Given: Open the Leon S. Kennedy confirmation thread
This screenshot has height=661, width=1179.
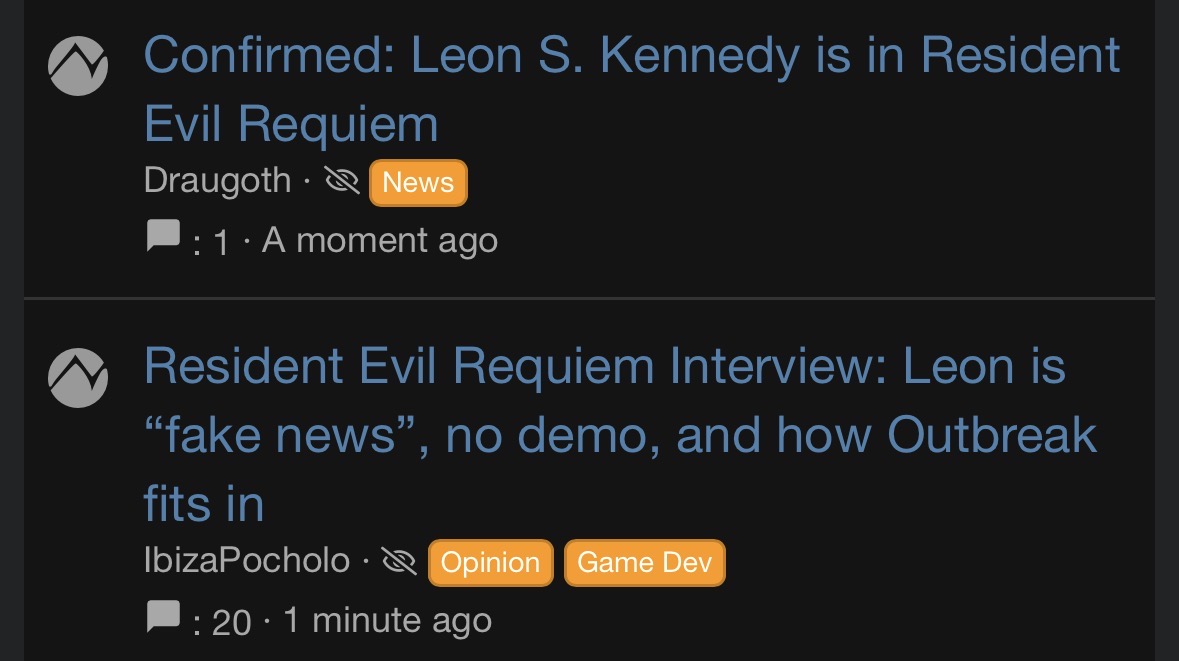Looking at the screenshot, I should pyautogui.click(x=630, y=55).
